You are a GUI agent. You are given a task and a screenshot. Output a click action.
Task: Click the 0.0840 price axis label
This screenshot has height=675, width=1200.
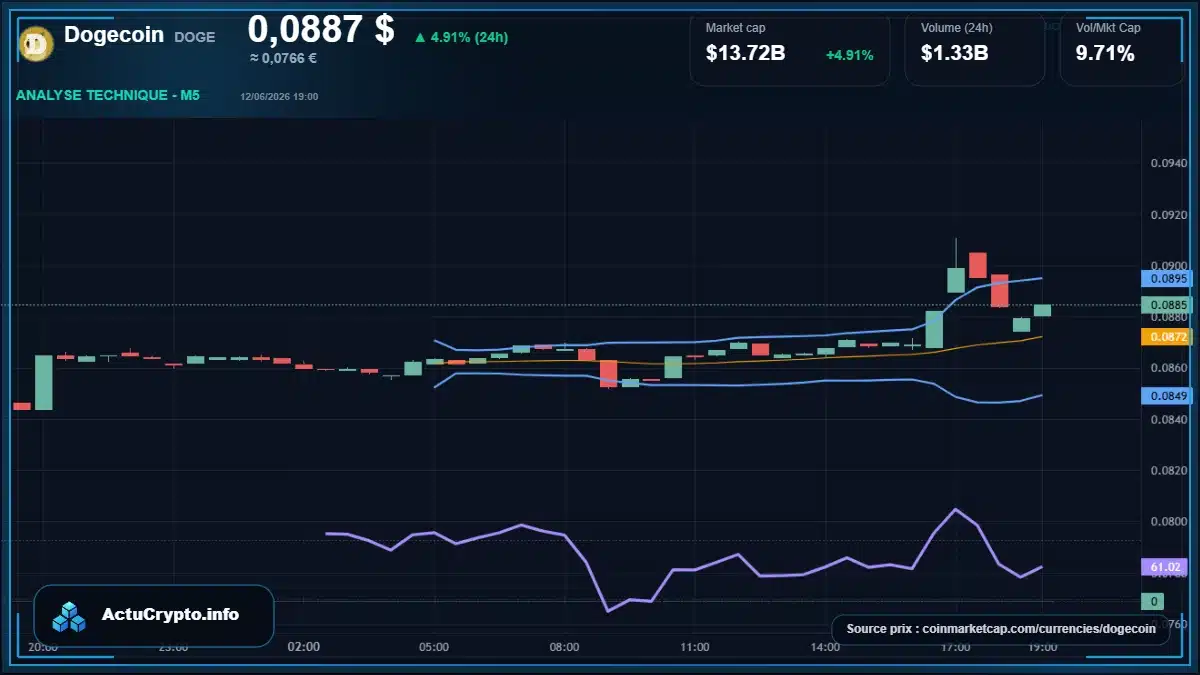(1168, 419)
